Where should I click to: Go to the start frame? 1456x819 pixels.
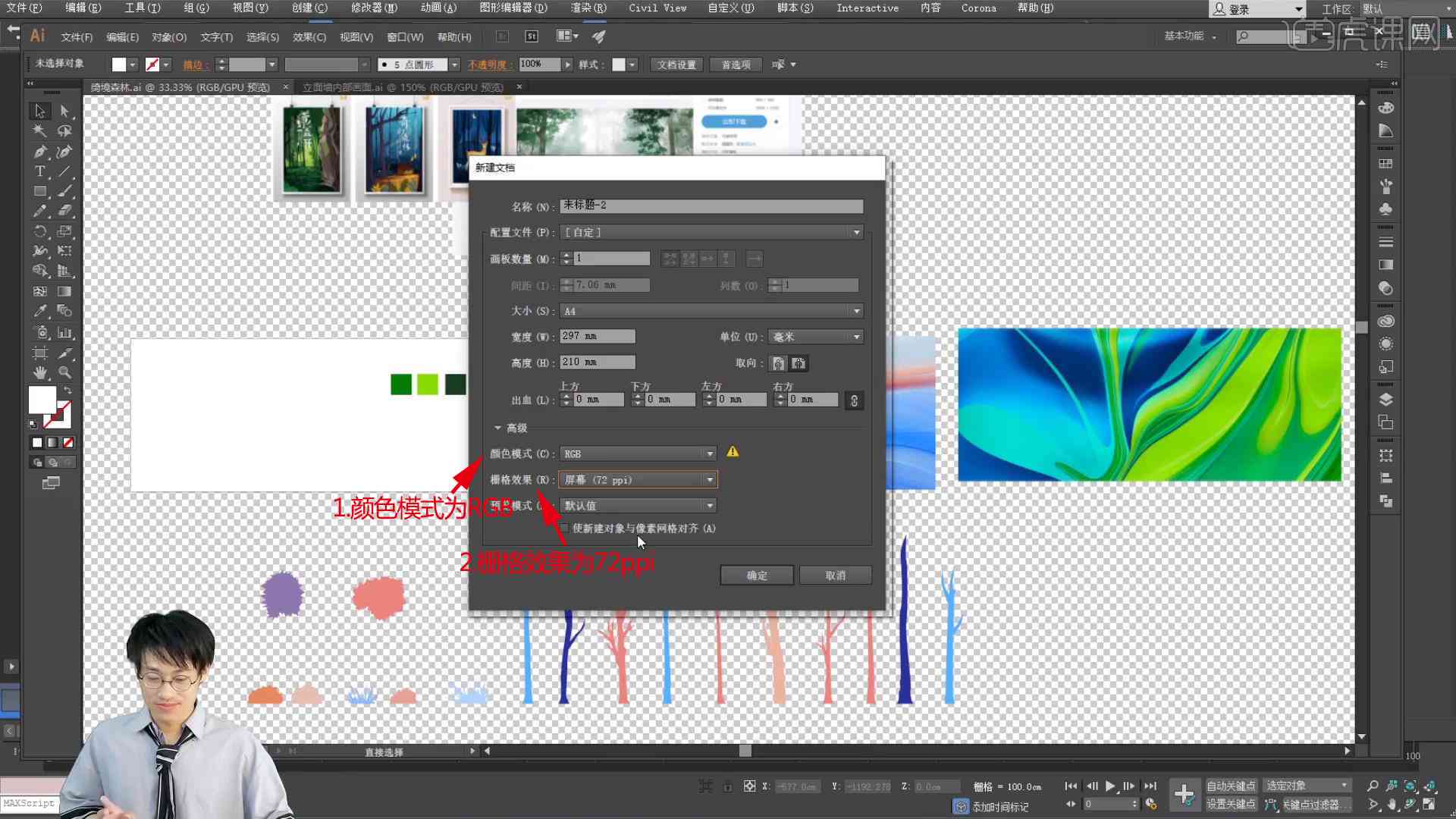click(1071, 786)
